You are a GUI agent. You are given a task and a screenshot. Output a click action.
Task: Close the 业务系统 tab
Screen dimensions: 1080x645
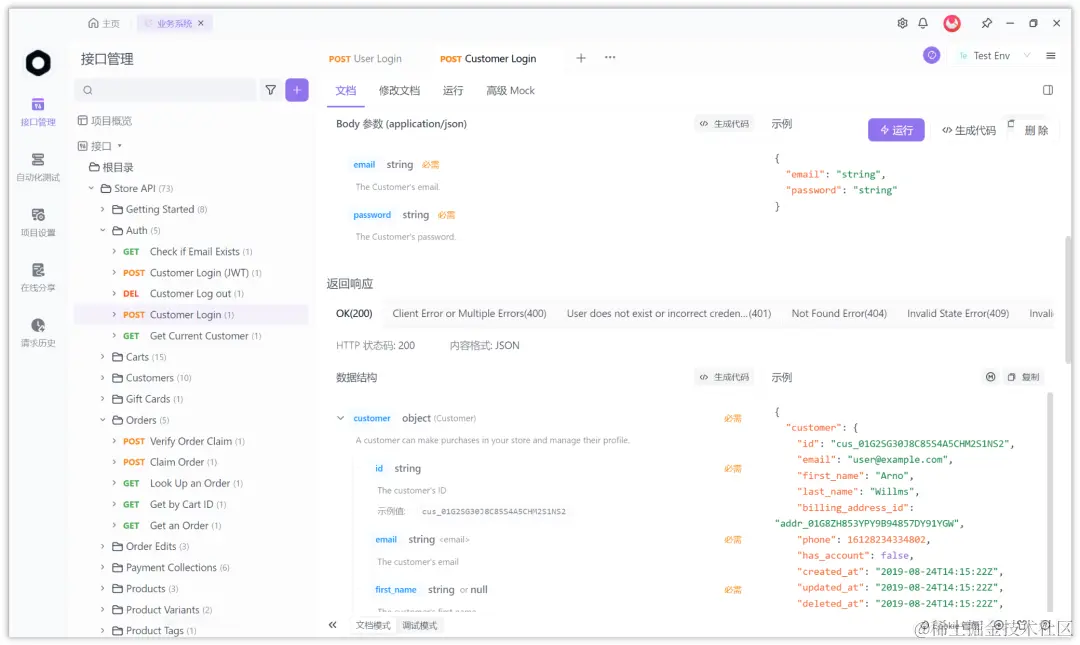point(201,23)
